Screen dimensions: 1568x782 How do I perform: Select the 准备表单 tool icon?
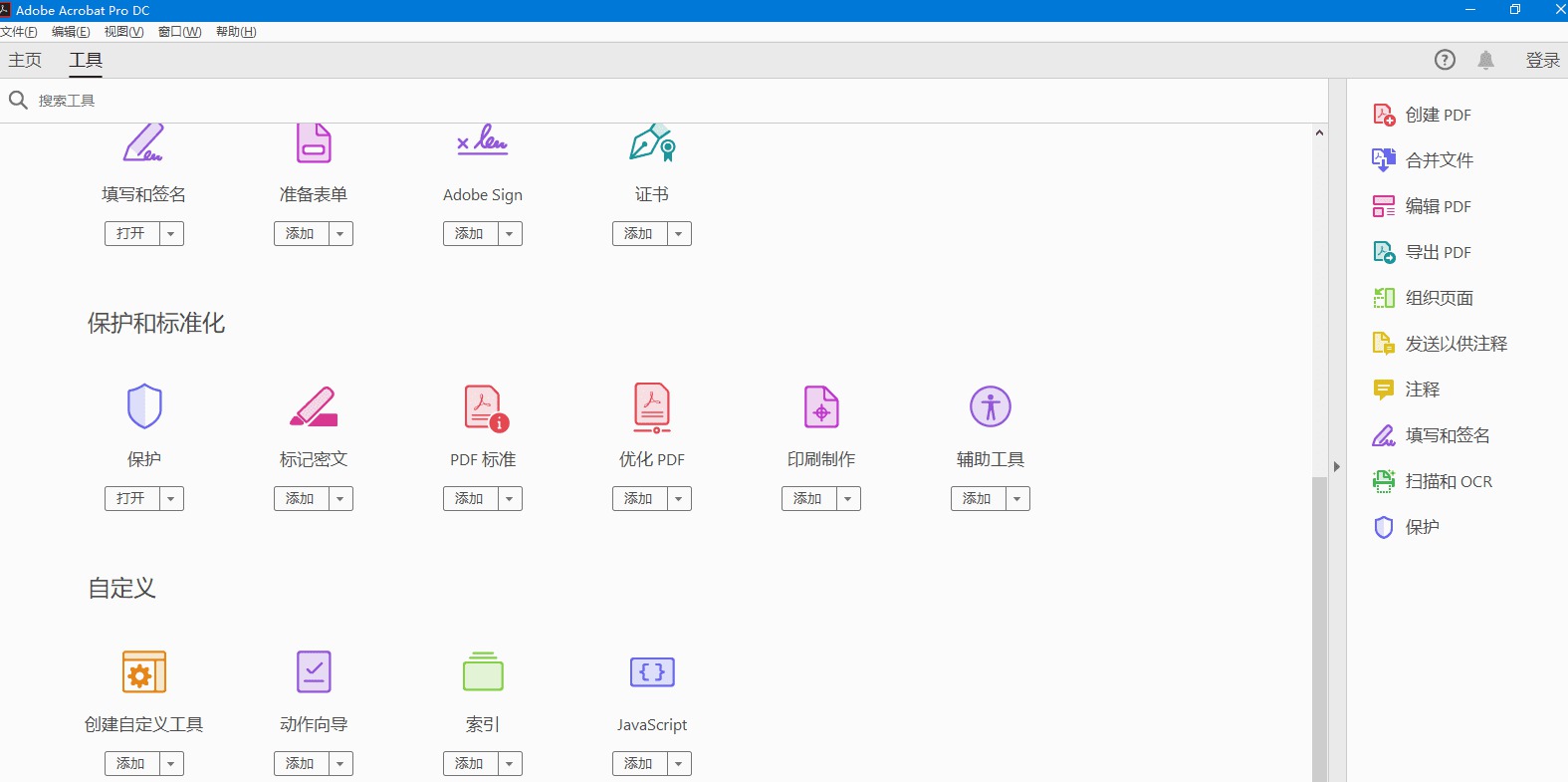(314, 142)
